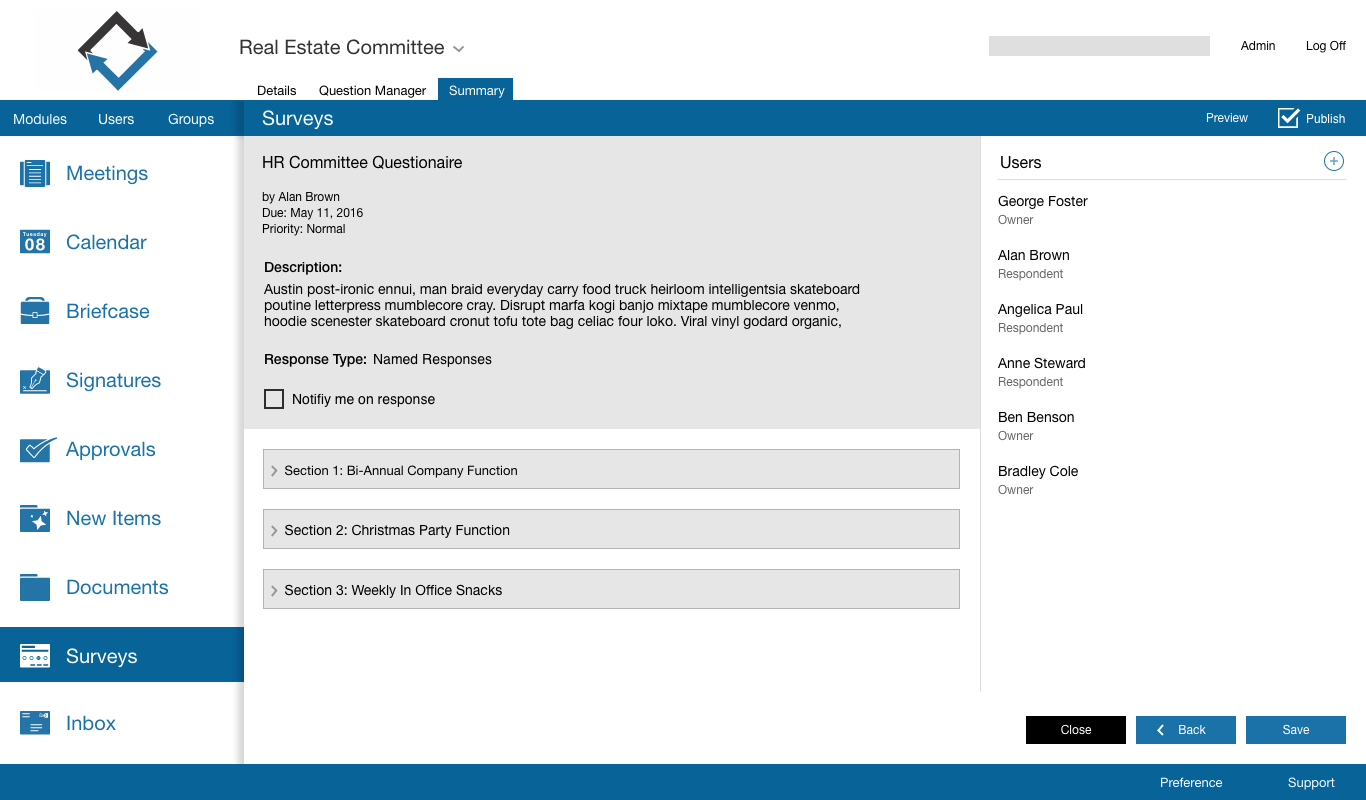Open the Real Estate Committee dropdown arrow
This screenshot has width=1366, height=800.
458,49
